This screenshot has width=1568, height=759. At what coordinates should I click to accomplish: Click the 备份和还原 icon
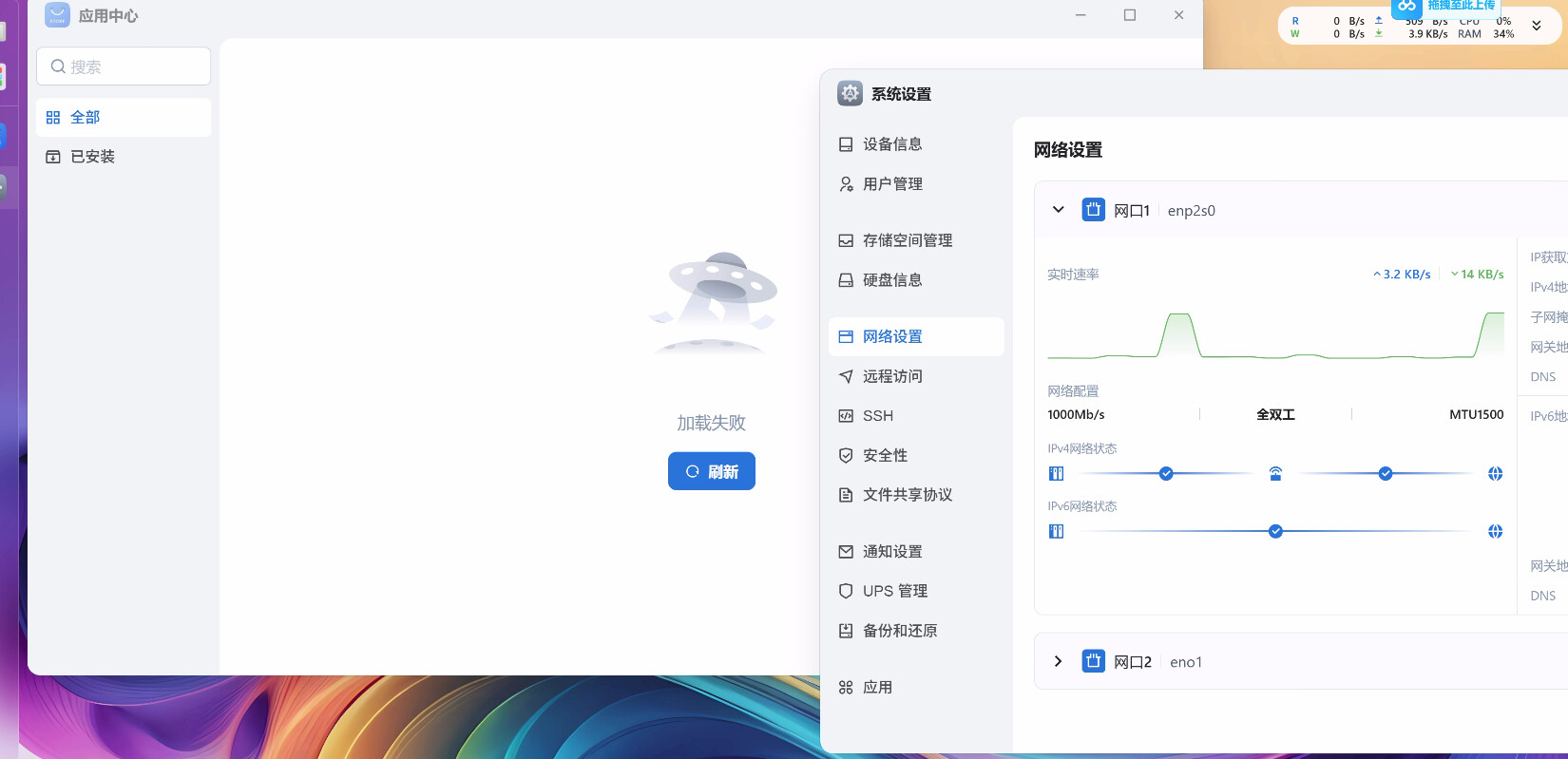(846, 631)
